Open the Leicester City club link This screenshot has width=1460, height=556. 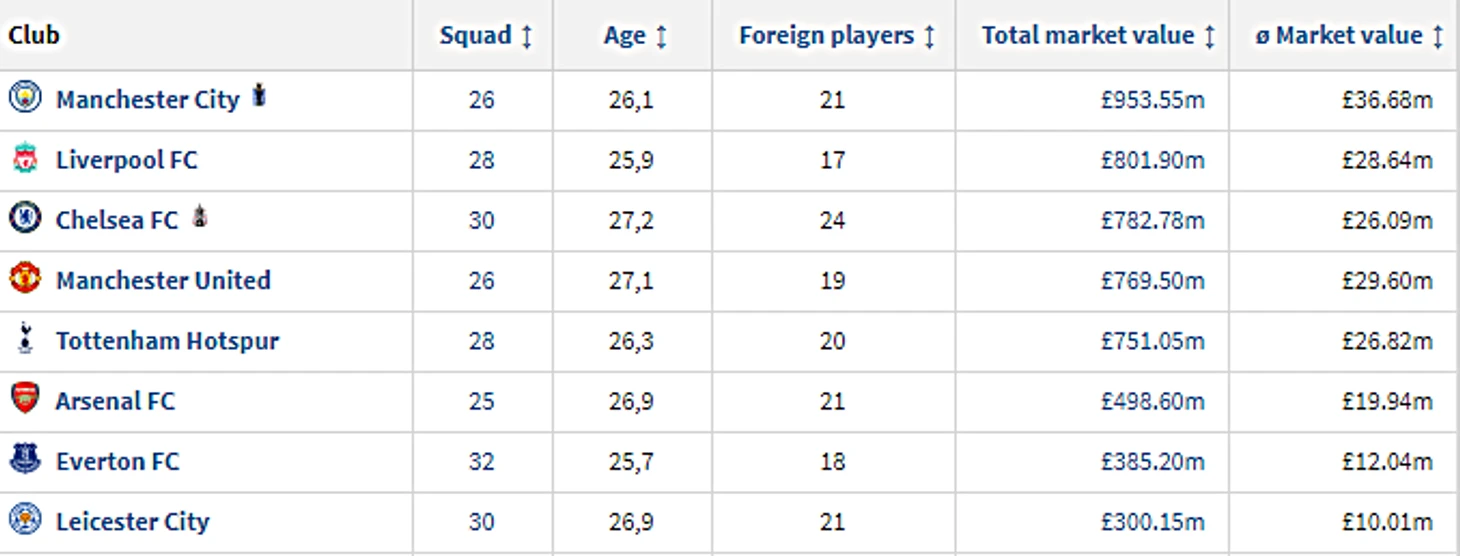pyautogui.click(x=132, y=521)
